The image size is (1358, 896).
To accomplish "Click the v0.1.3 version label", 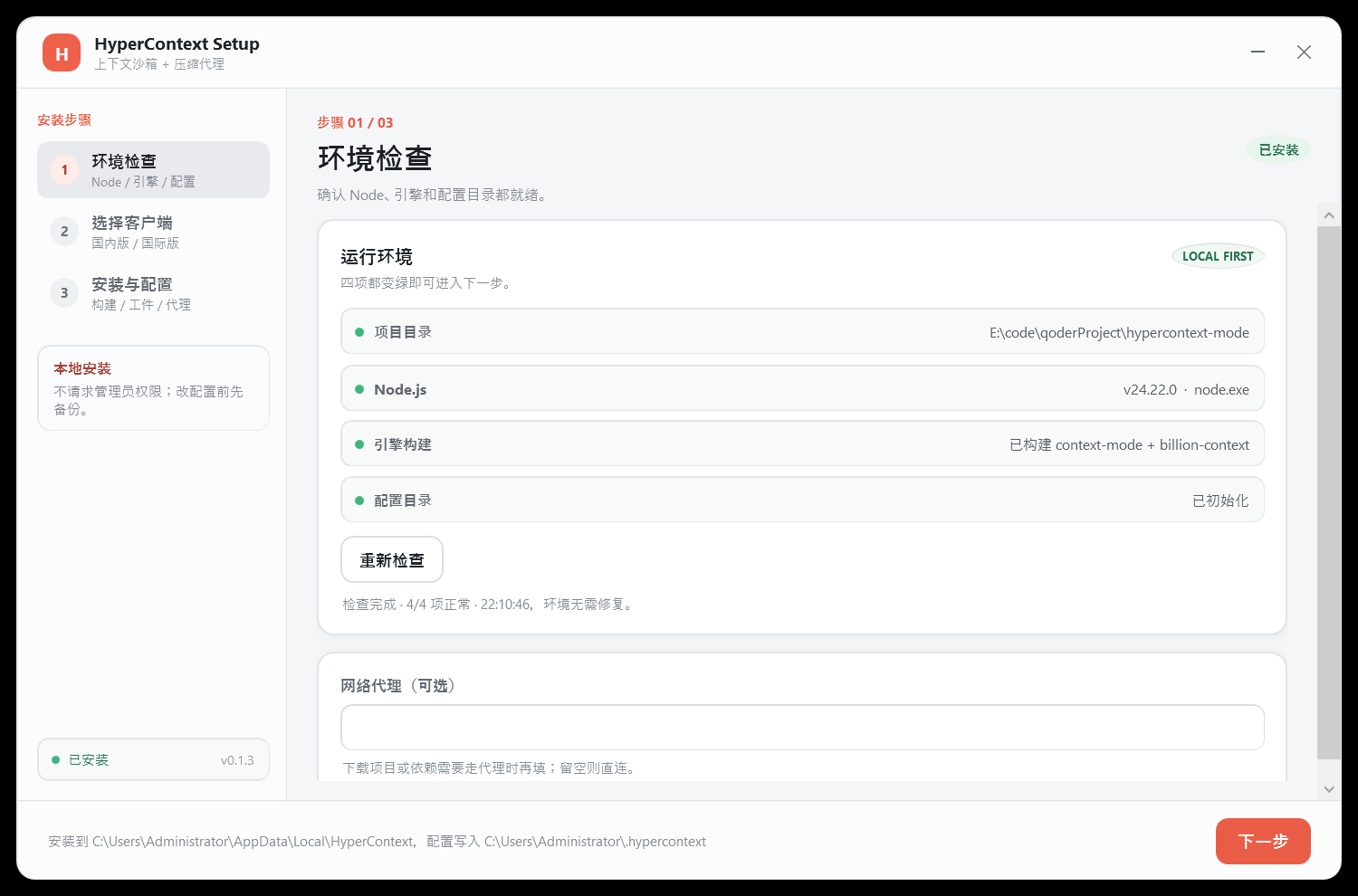I will (237, 761).
